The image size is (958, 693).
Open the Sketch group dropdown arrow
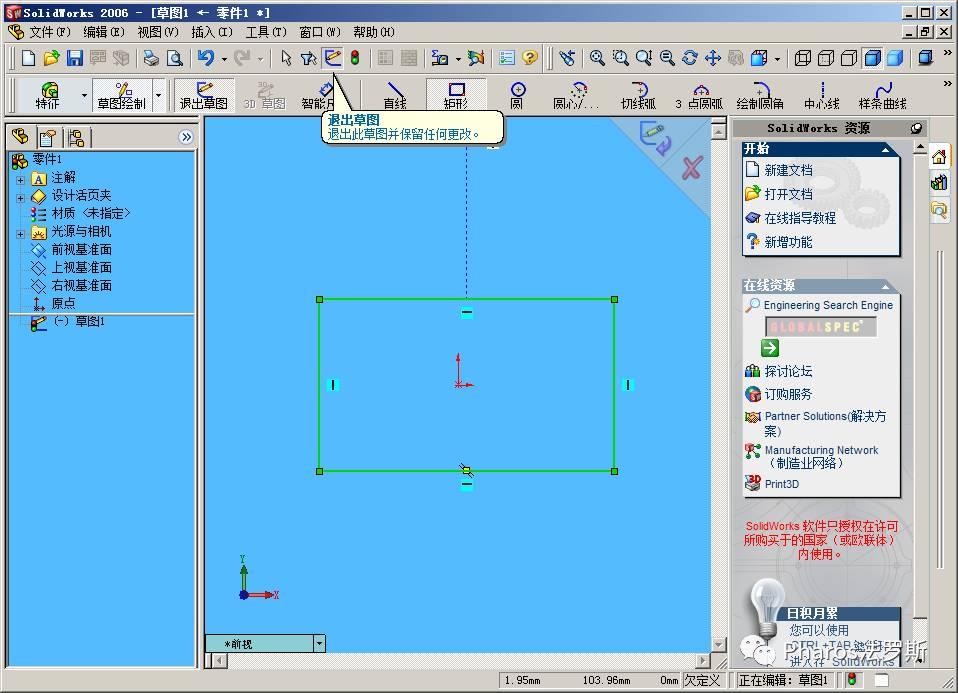tap(159, 95)
